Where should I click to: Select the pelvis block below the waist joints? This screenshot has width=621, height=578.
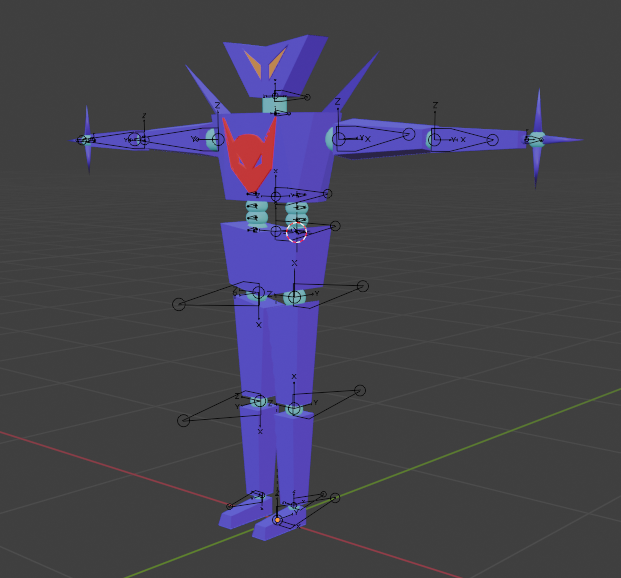276,258
